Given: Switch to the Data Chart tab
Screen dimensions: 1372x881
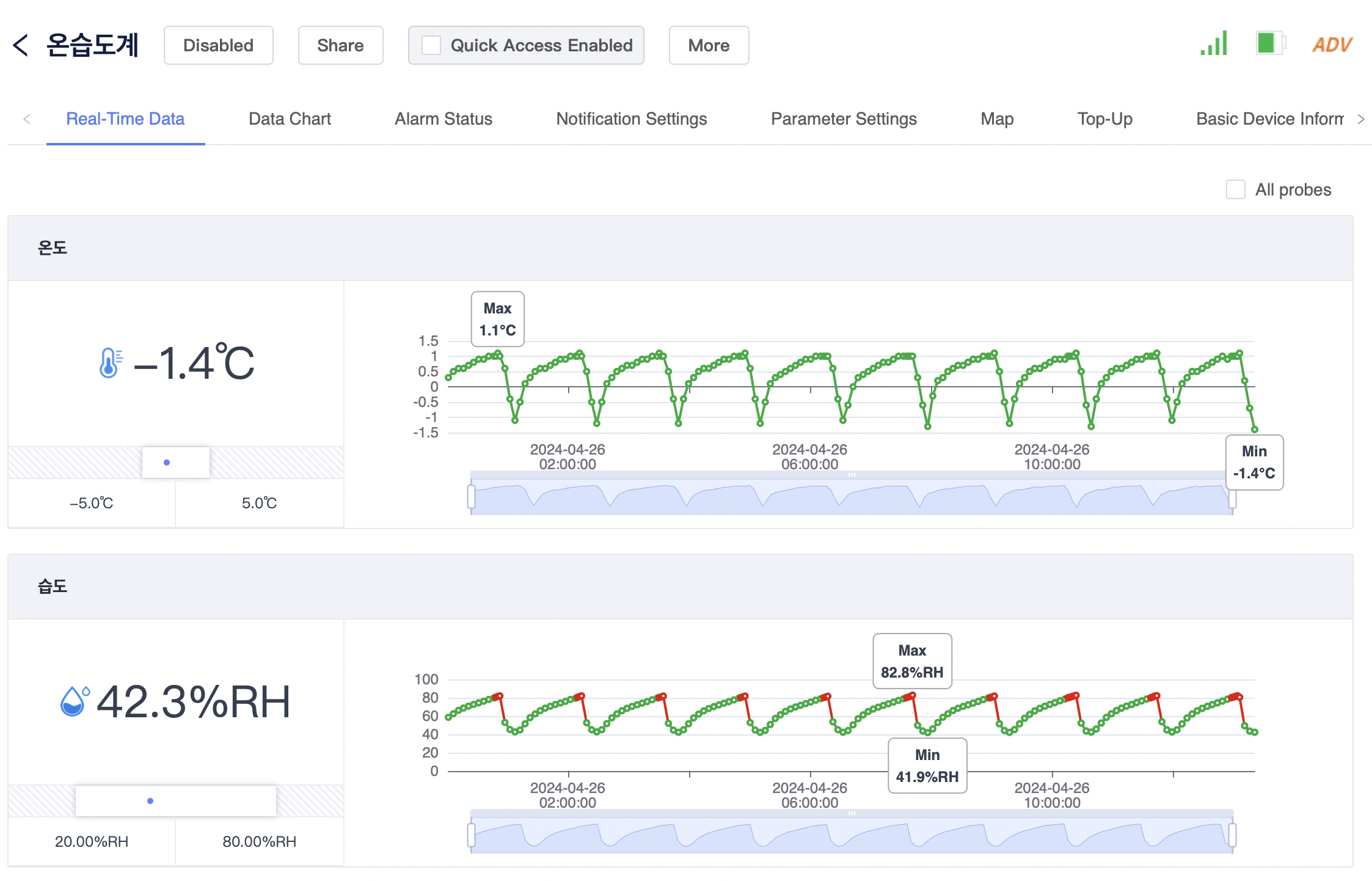Looking at the screenshot, I should click(290, 119).
